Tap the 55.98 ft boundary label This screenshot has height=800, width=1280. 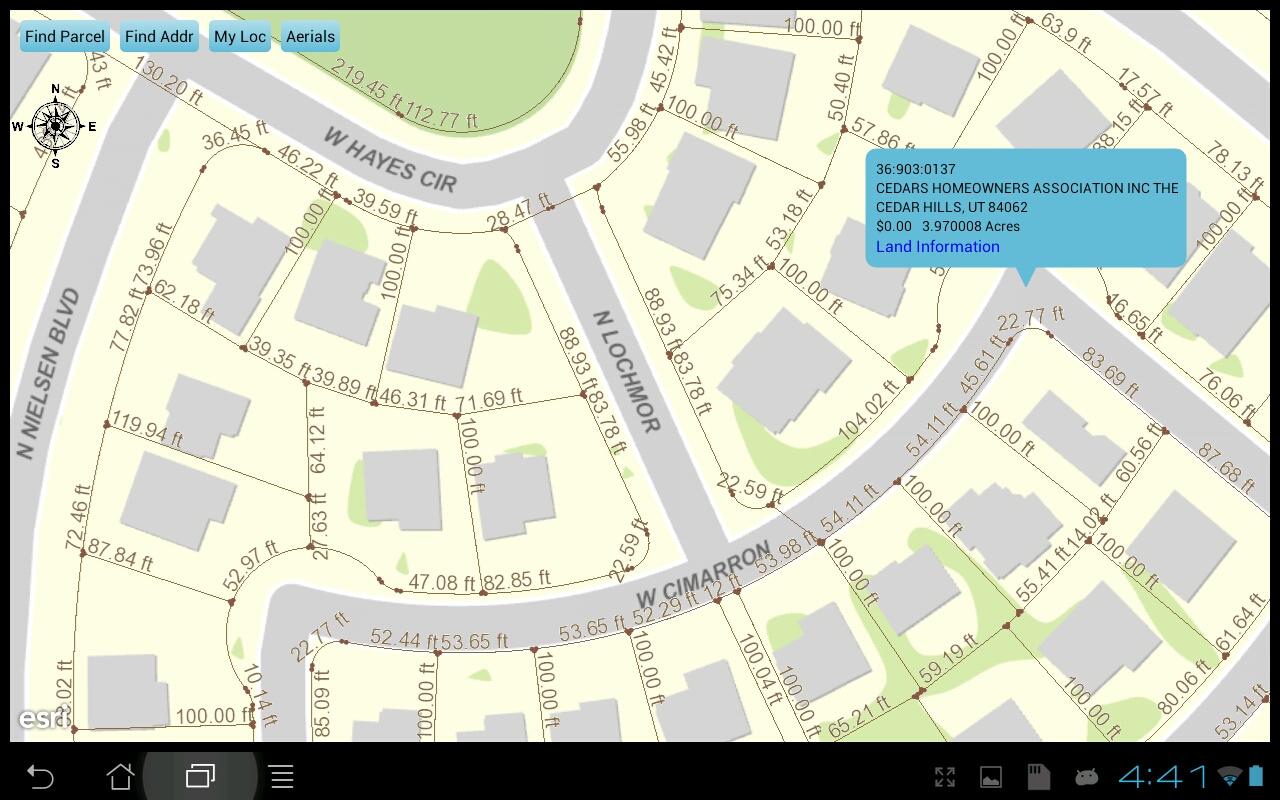click(630, 132)
